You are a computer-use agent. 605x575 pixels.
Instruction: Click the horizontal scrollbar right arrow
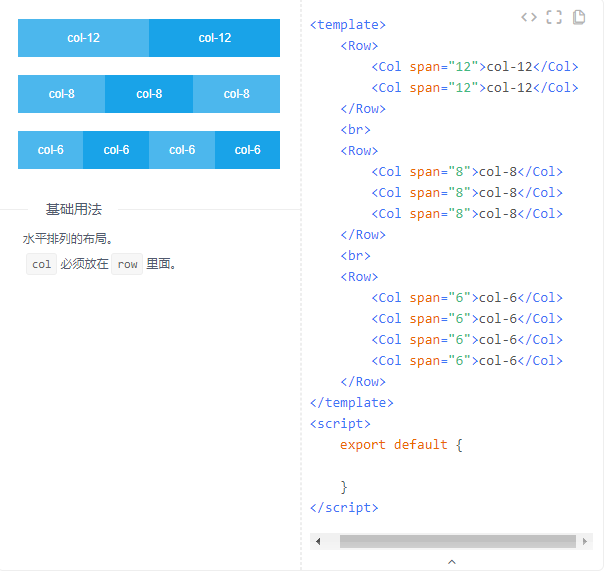[585, 541]
